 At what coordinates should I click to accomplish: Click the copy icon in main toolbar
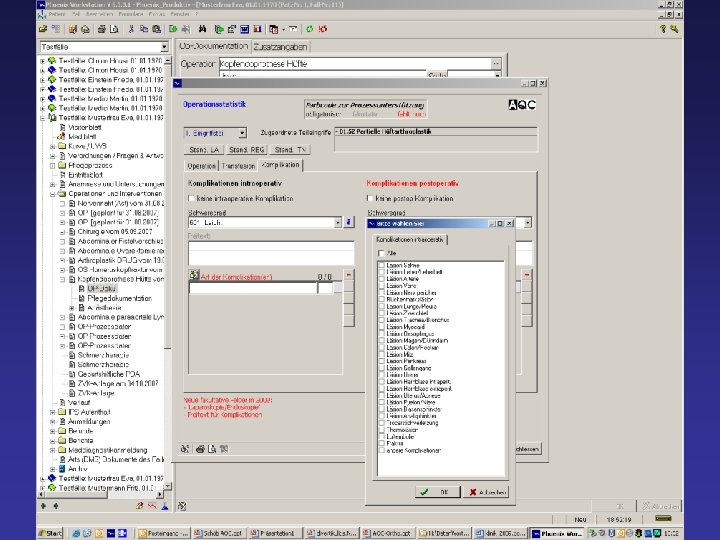[144, 29]
